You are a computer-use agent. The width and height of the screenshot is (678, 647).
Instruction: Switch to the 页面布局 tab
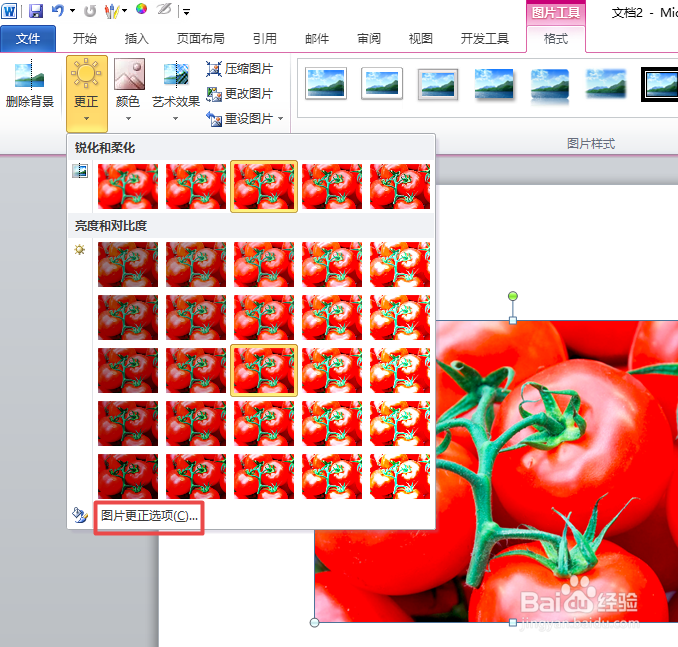coord(201,39)
